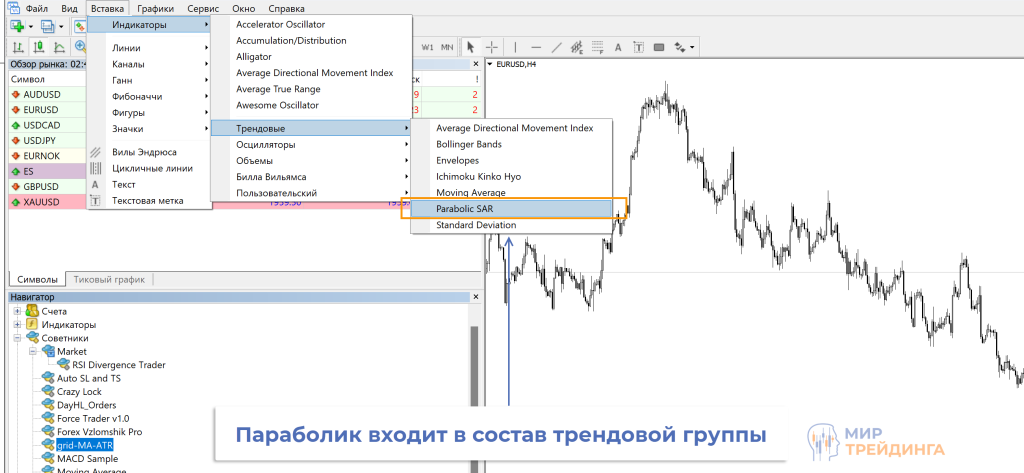The width and height of the screenshot is (1024, 473).
Task: Select the W1 timeframe button
Action: click(x=427, y=47)
